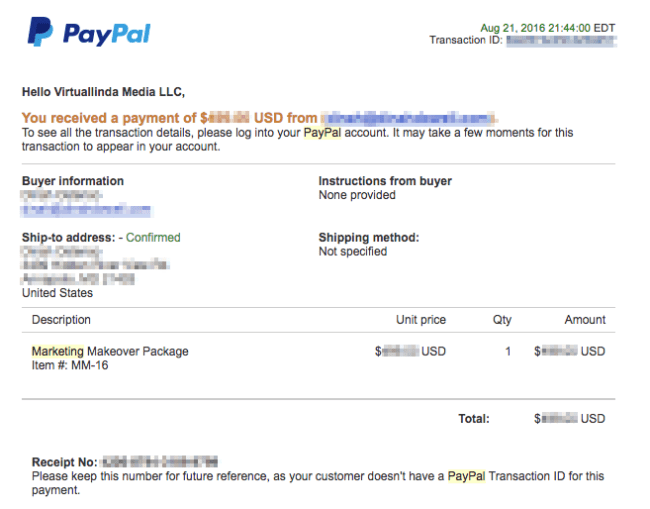
Task: Click the Buyer information heading
Action: click(73, 181)
